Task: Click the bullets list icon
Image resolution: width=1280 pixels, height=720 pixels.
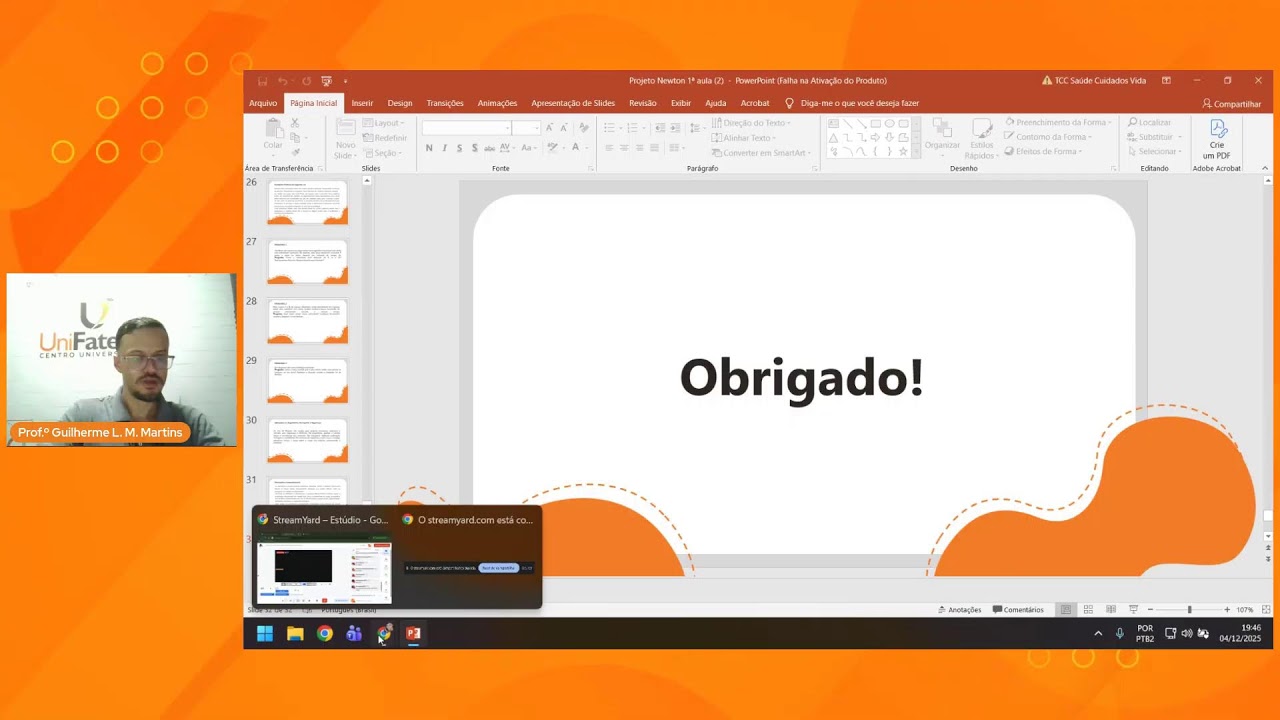Action: tap(611, 128)
